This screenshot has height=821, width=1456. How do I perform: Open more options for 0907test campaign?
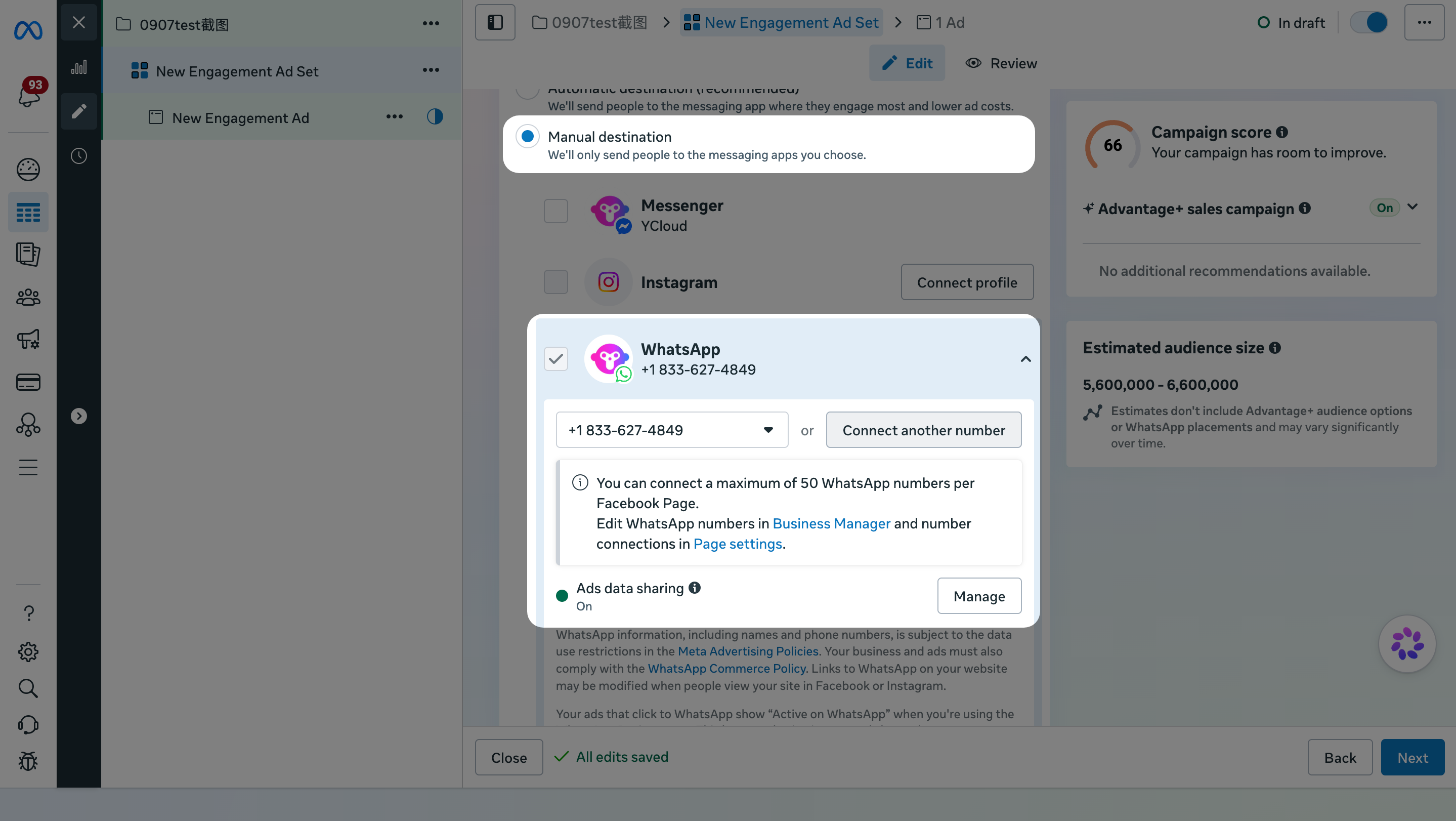coord(431,23)
